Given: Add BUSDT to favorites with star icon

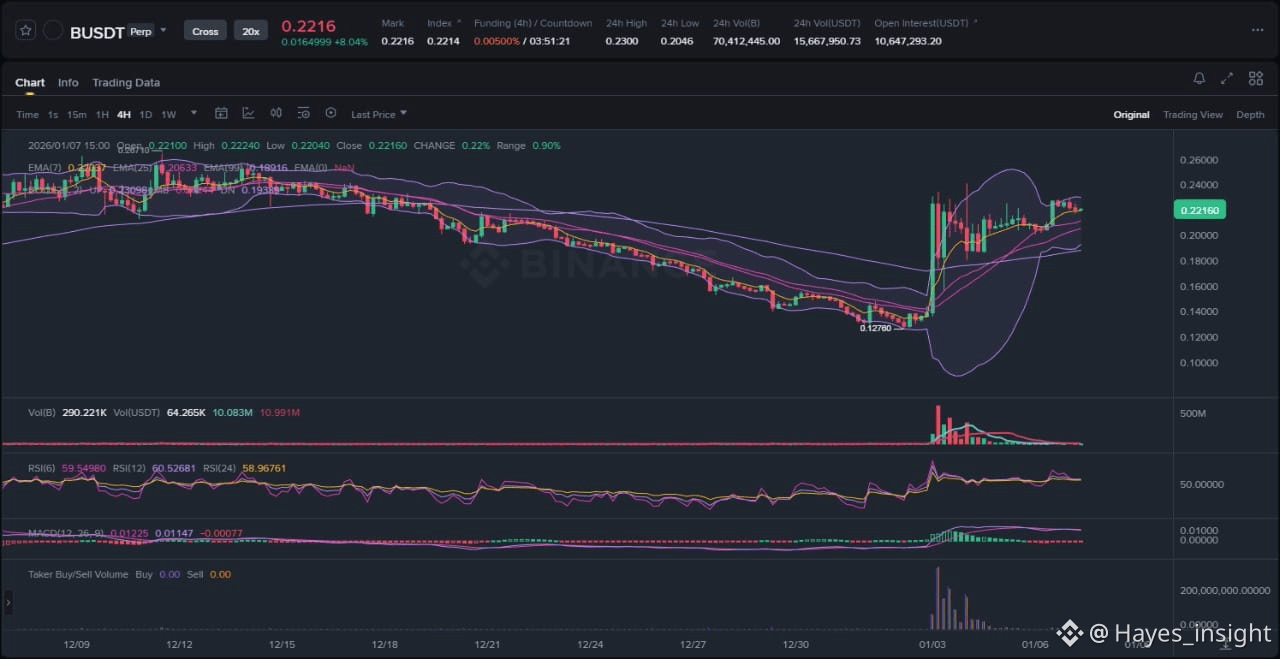Looking at the screenshot, I should (x=26, y=30).
